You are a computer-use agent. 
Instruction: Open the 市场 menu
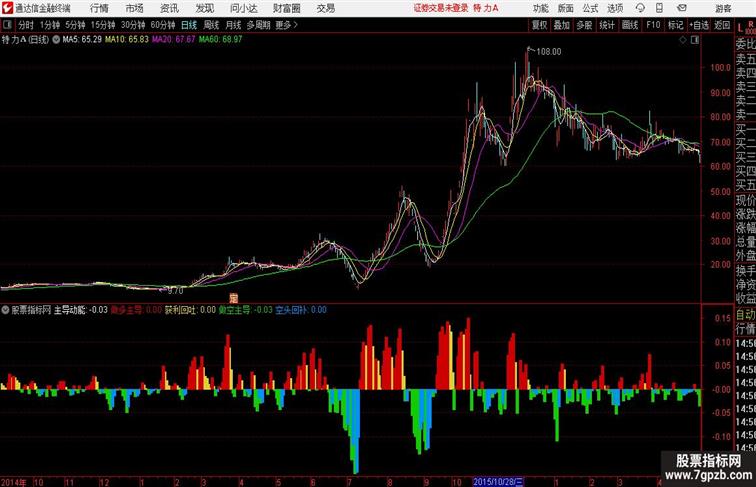pos(135,8)
